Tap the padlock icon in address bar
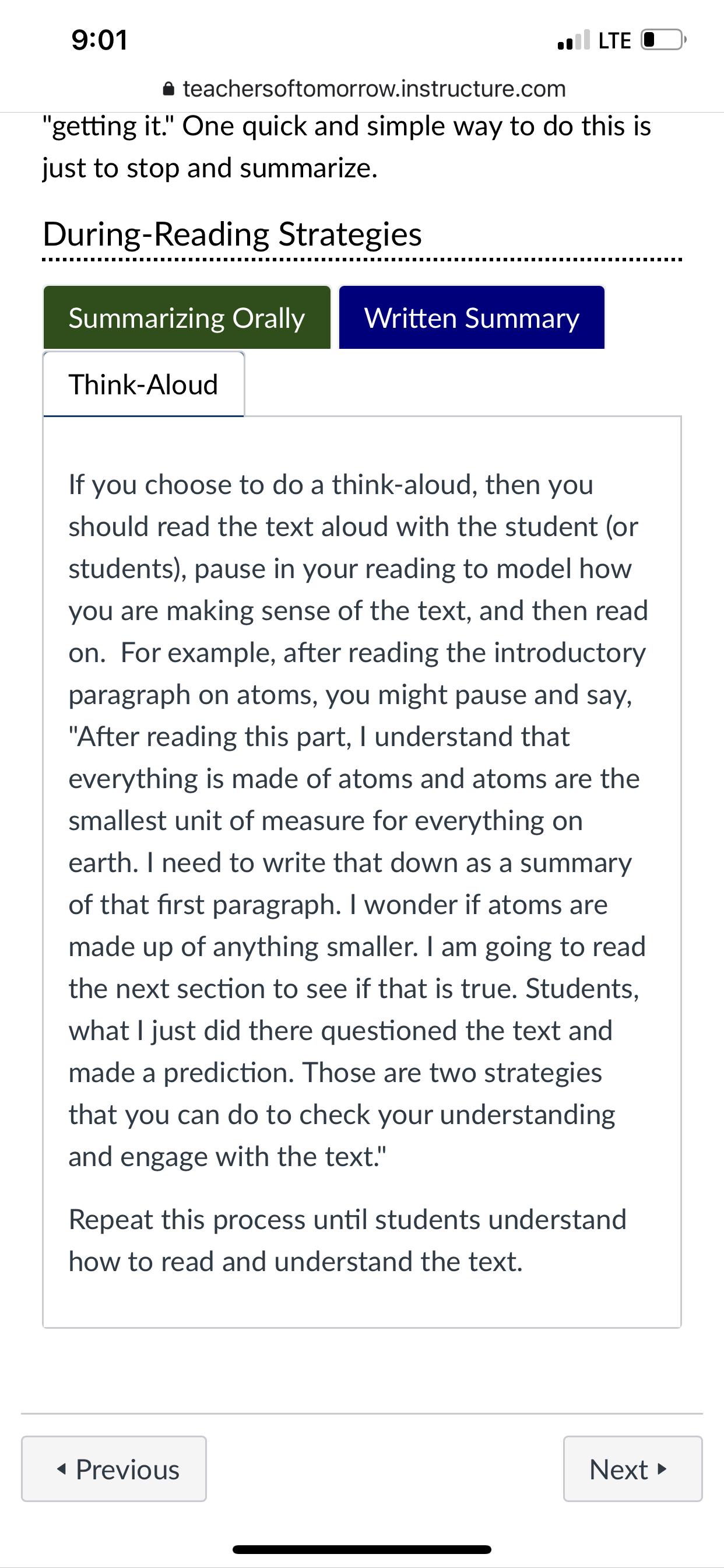This screenshot has height=1568, width=724. click(169, 89)
